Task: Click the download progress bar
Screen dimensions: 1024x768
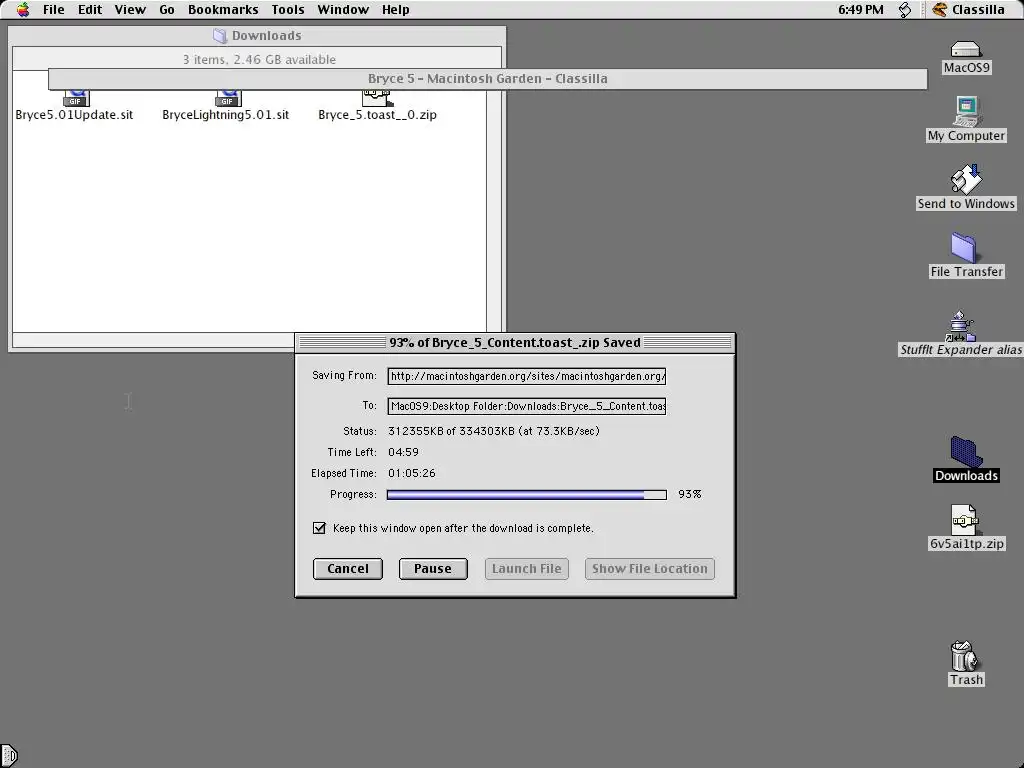Action: [526, 495]
